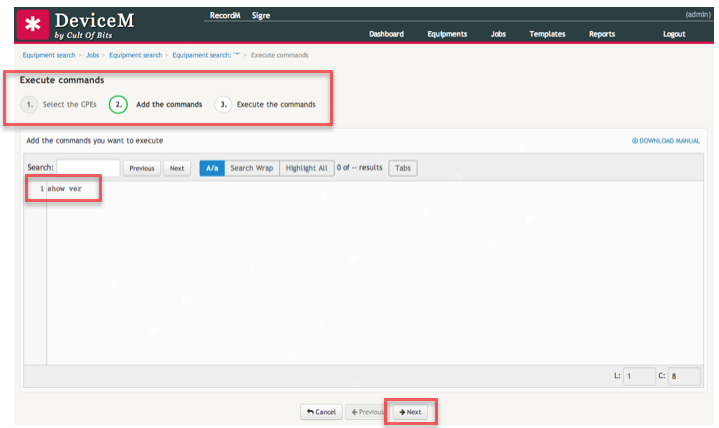Screen dimensions: 719x428
Task: Enable Search Wrap option
Action: pyautogui.click(x=251, y=168)
